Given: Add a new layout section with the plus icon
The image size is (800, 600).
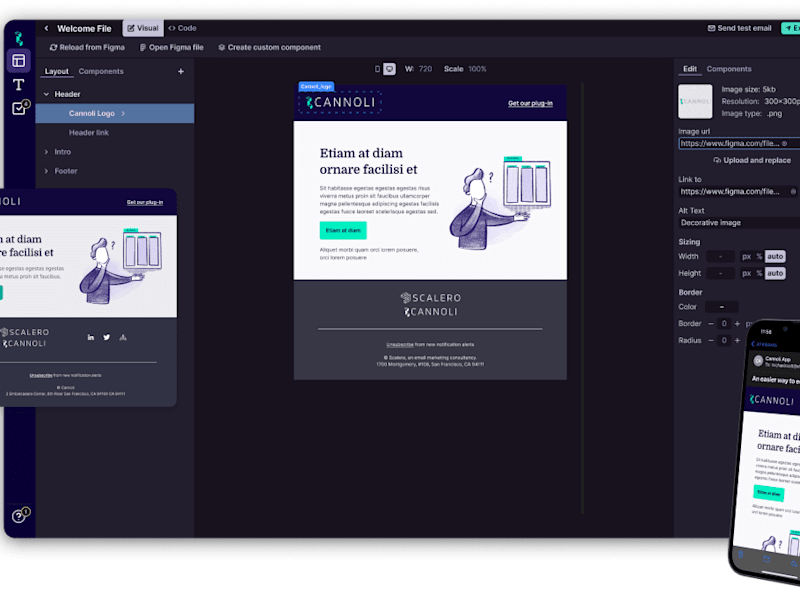Looking at the screenshot, I should click(x=181, y=71).
